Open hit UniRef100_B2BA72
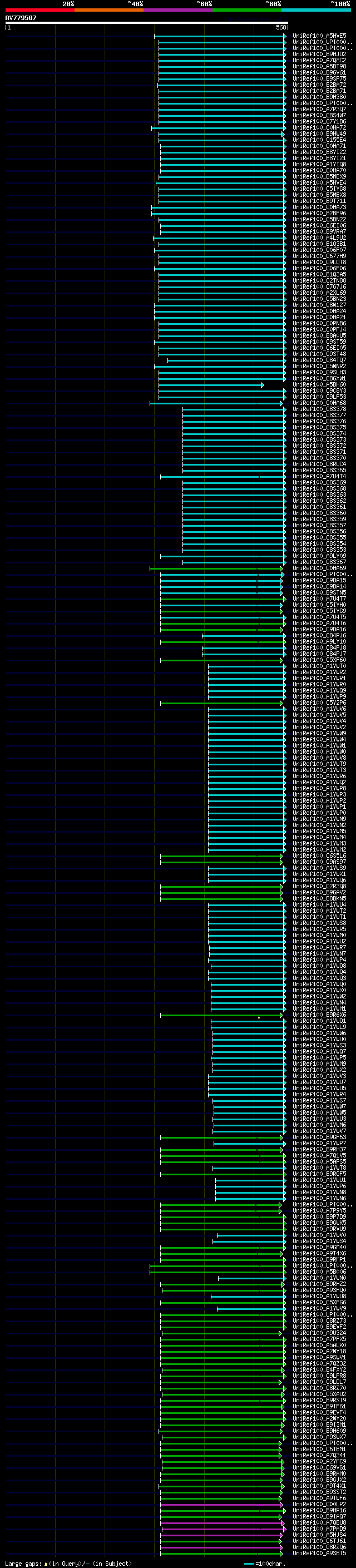Screen dimensions: 356x1568 tap(319, 85)
